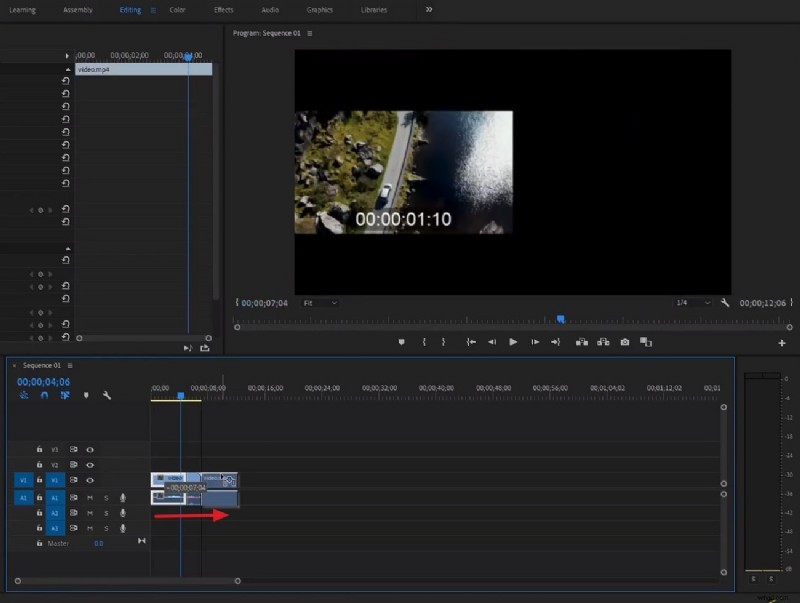Switch to the Color workspace
The height and width of the screenshot is (603, 800).
178,10
